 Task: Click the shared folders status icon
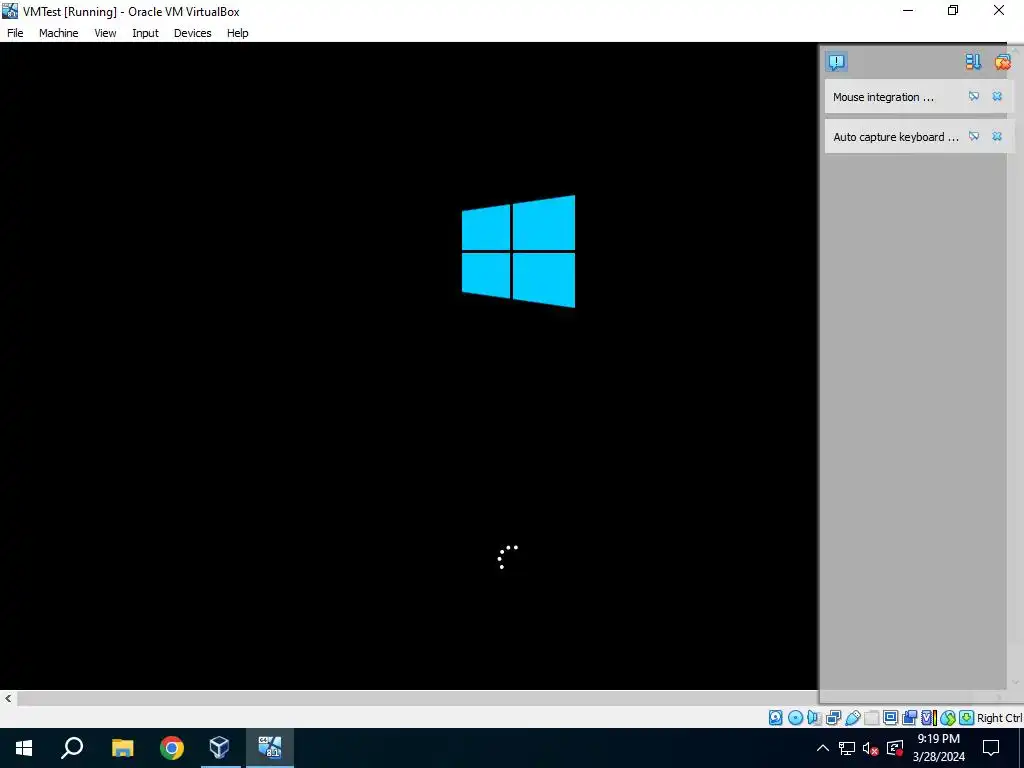(871, 718)
